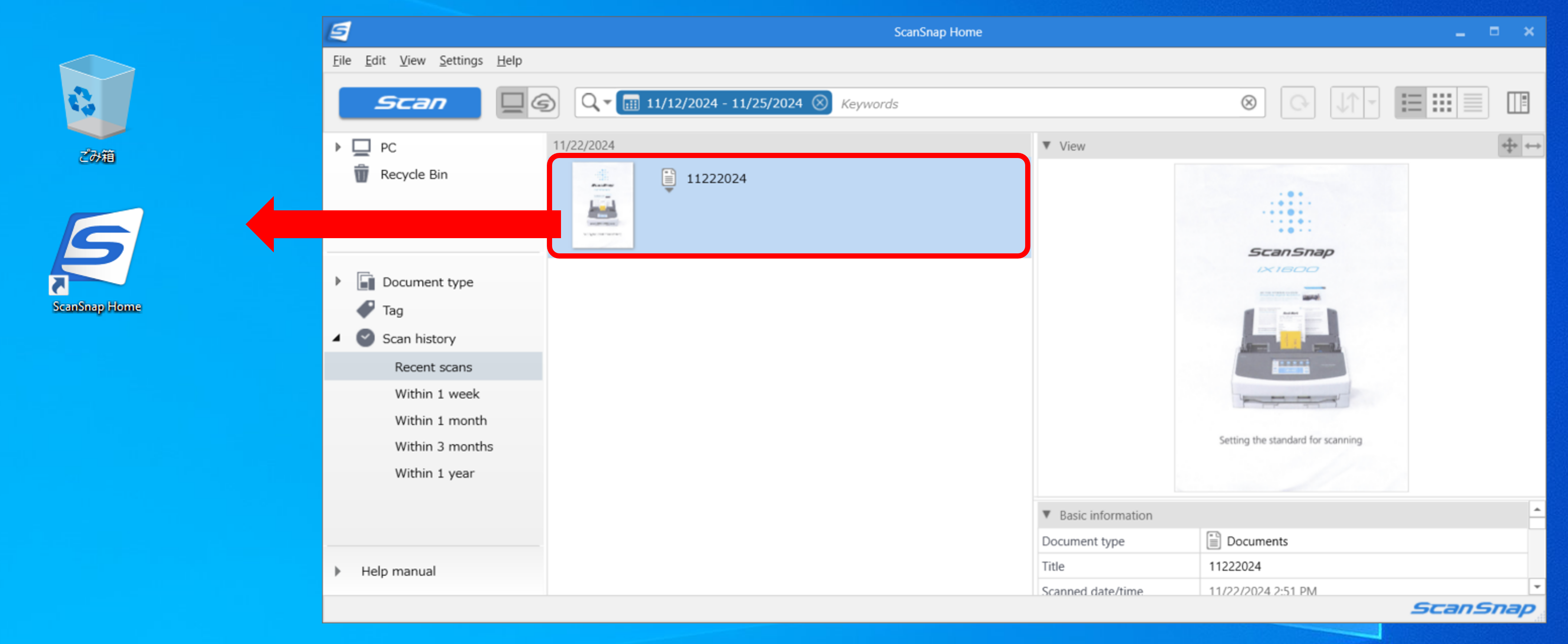This screenshot has width=1568, height=644.
Task: Remove the 11/12/2024 - 11/25/2024 date filter
Action: [x=820, y=103]
